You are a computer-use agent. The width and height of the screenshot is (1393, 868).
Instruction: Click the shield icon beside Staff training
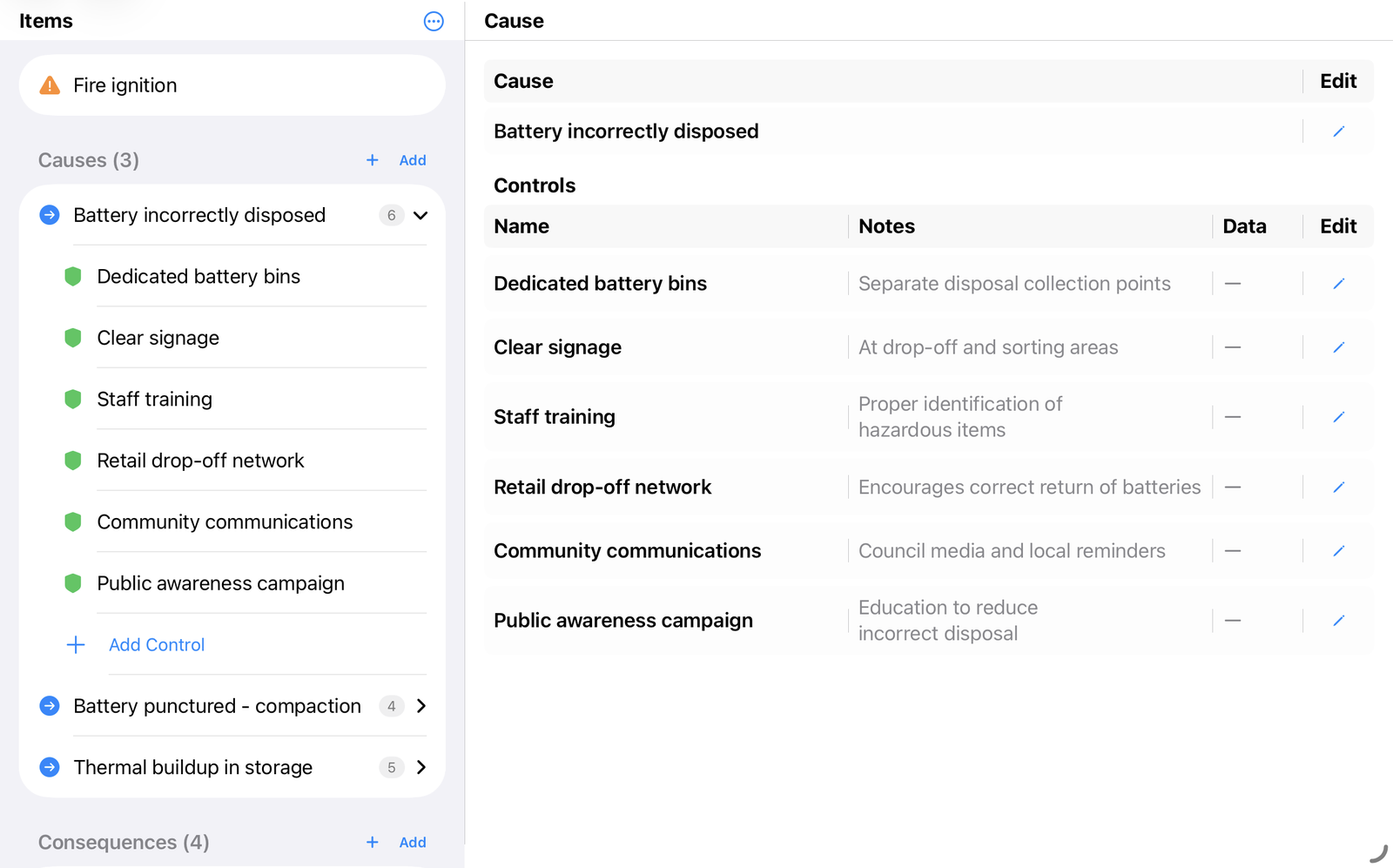pyautogui.click(x=73, y=400)
